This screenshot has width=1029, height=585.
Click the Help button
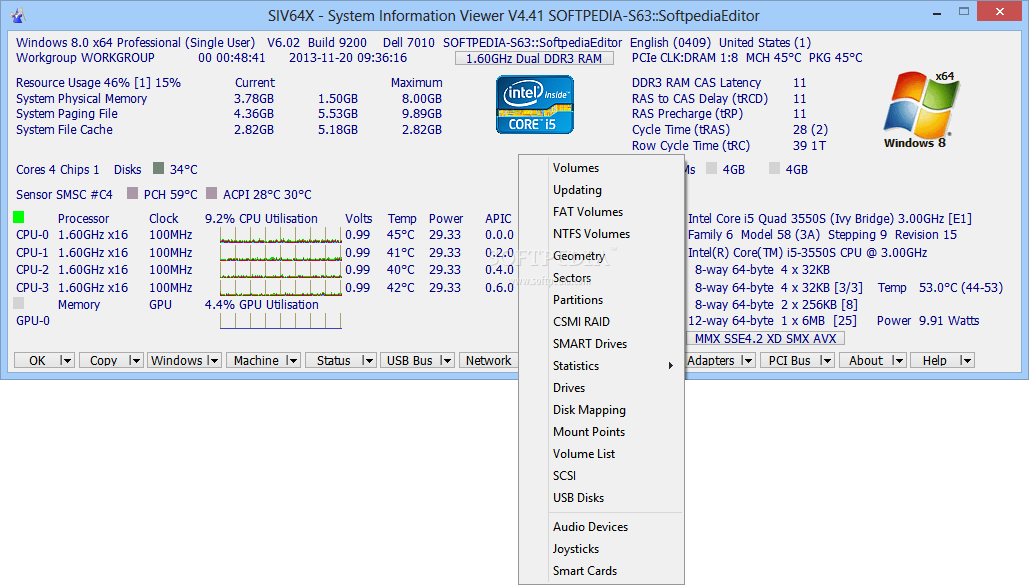coord(934,360)
